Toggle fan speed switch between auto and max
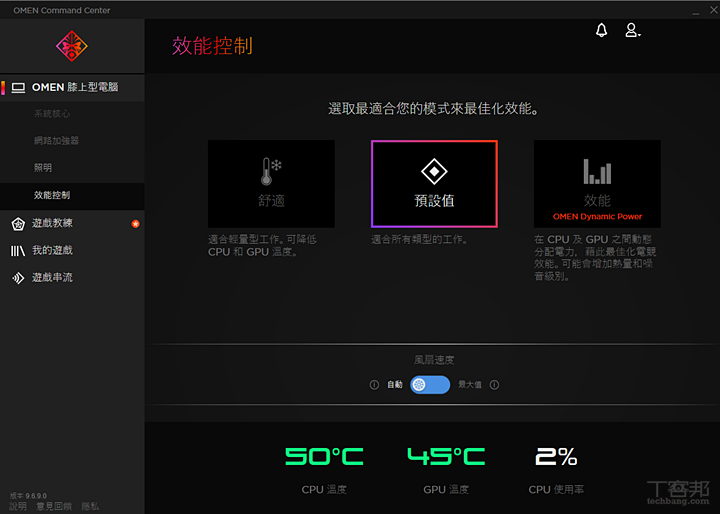 pyautogui.click(x=430, y=385)
